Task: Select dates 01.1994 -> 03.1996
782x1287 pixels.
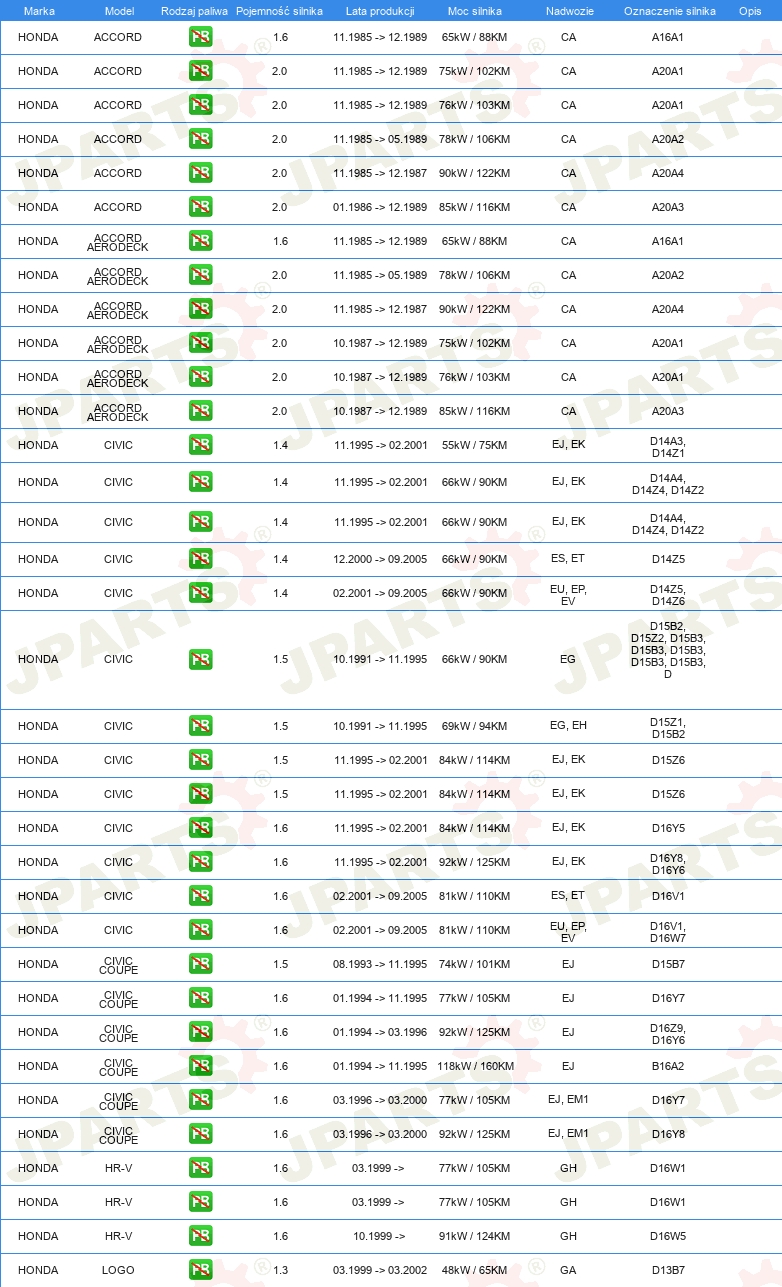Action: tap(380, 1032)
